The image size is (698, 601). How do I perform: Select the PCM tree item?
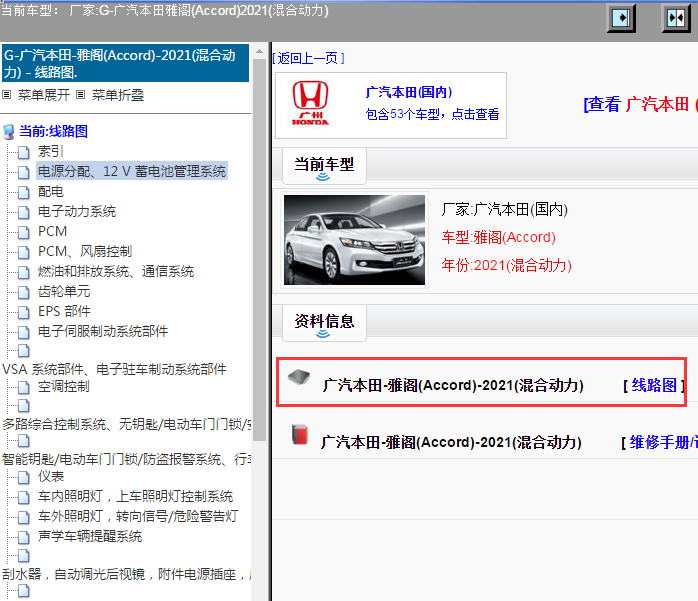53,231
